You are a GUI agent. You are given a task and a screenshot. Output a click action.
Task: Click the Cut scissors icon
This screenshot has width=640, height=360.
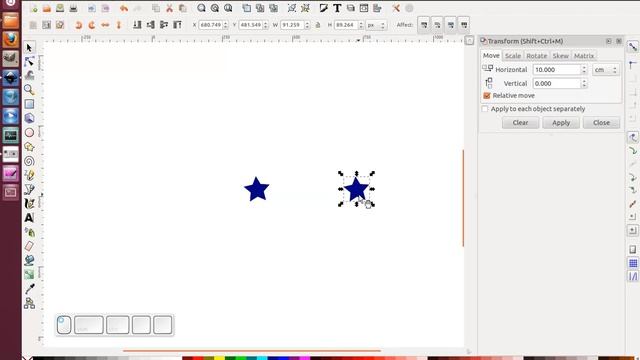coord(169,8)
